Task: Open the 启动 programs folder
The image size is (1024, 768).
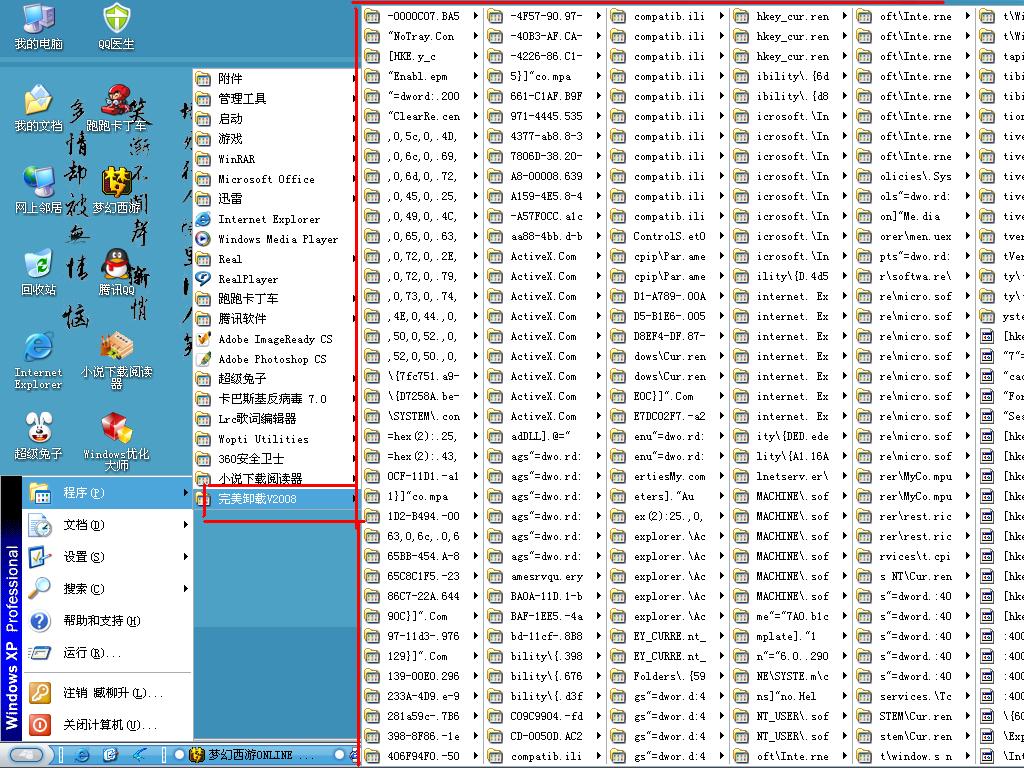Action: tap(276, 118)
